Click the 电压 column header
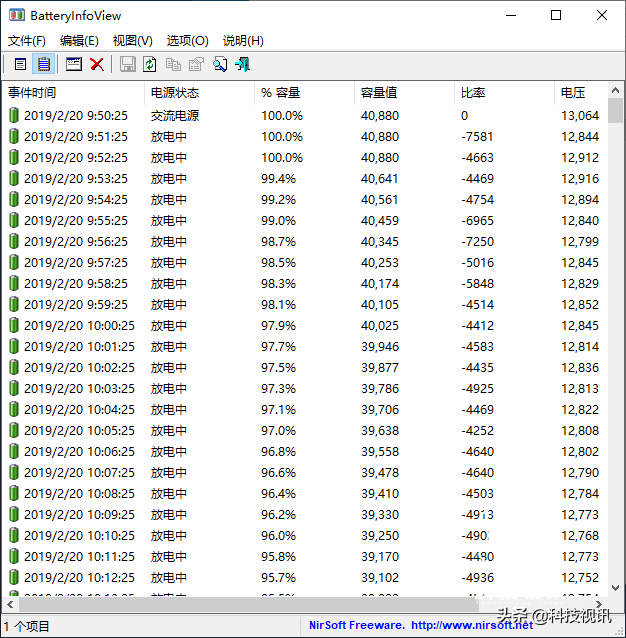The image size is (626, 638). (573, 92)
